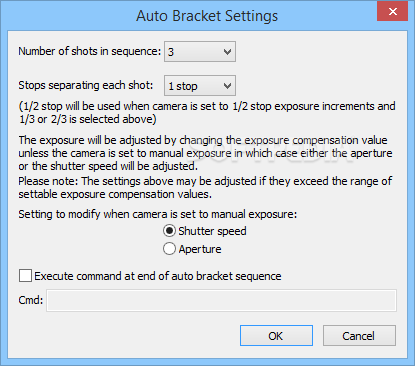Click the Cmd: label
This screenshot has width=415, height=366.
tap(31, 300)
